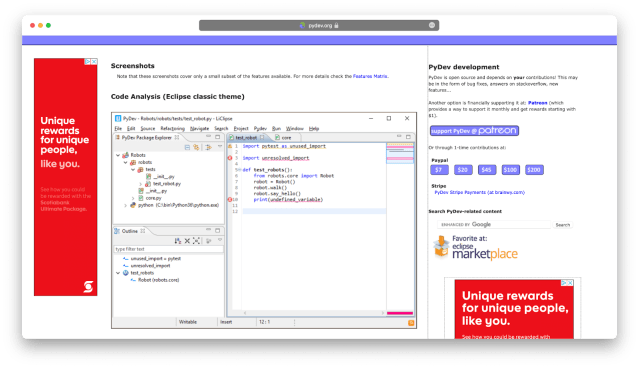The width and height of the screenshot is (639, 368).
Task: Click the browser address bar lock icon
Action: (x=336, y=25)
